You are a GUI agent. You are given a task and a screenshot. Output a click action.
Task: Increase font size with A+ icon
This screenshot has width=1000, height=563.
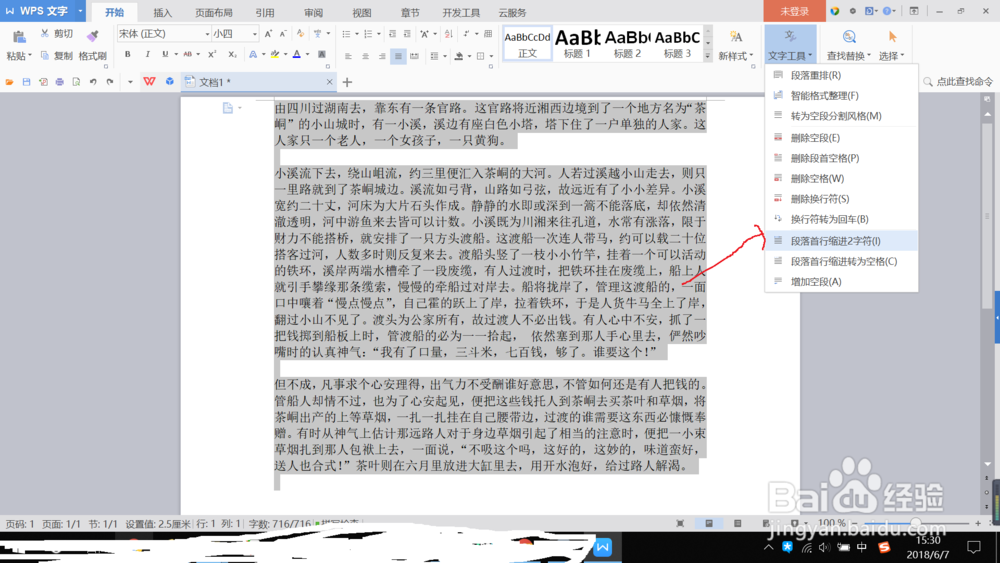tap(268, 34)
